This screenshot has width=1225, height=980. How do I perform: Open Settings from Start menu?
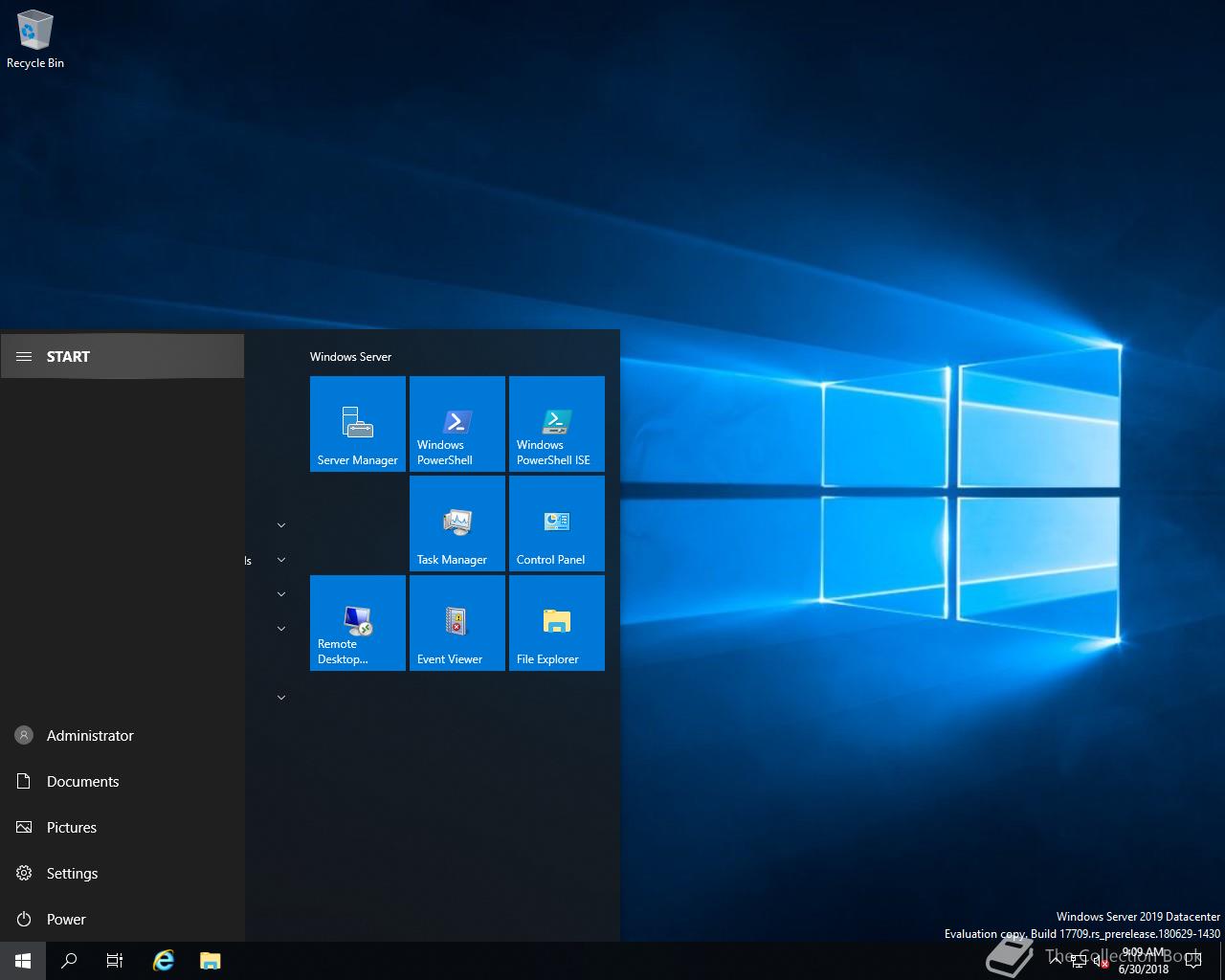pos(122,873)
